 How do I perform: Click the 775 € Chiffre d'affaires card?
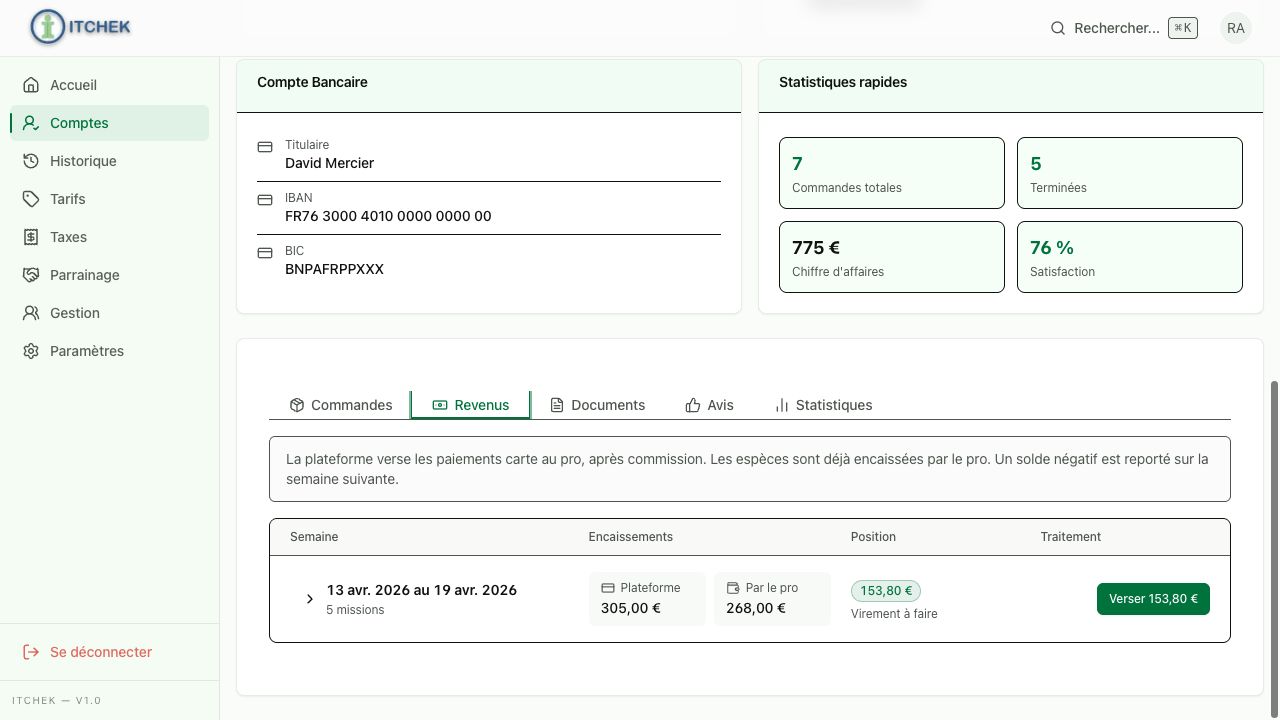pos(891,257)
